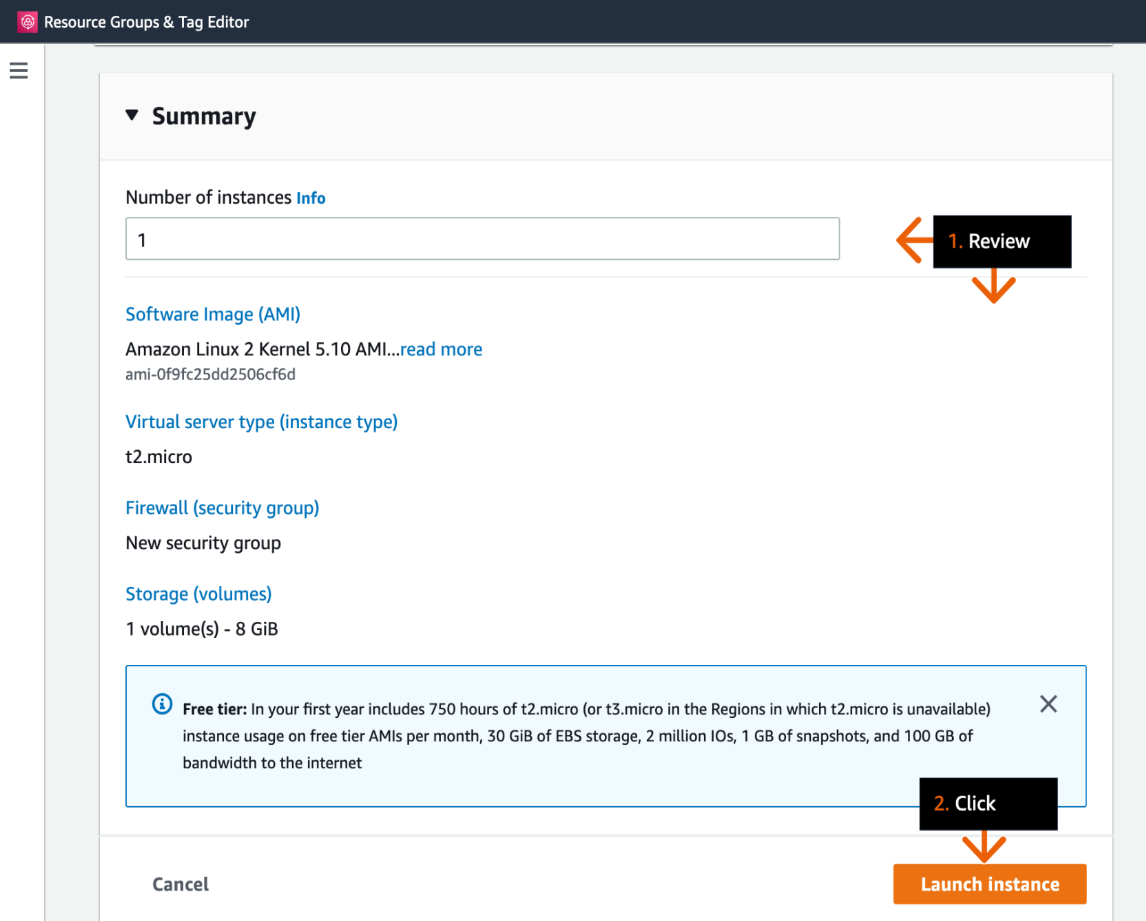Viewport: 1146px width, 921px height.
Task: Click the ami-0f9fc25dd2506cf6d identifier text
Action: 210,374
